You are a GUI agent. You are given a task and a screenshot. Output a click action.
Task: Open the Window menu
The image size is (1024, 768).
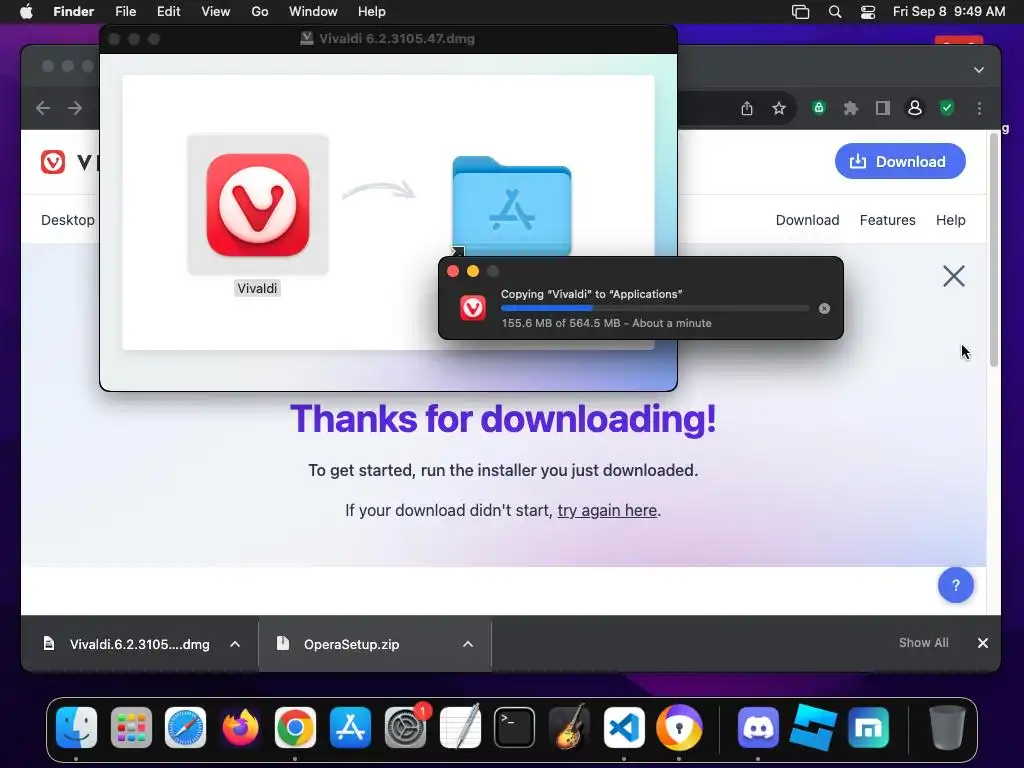pos(313,12)
